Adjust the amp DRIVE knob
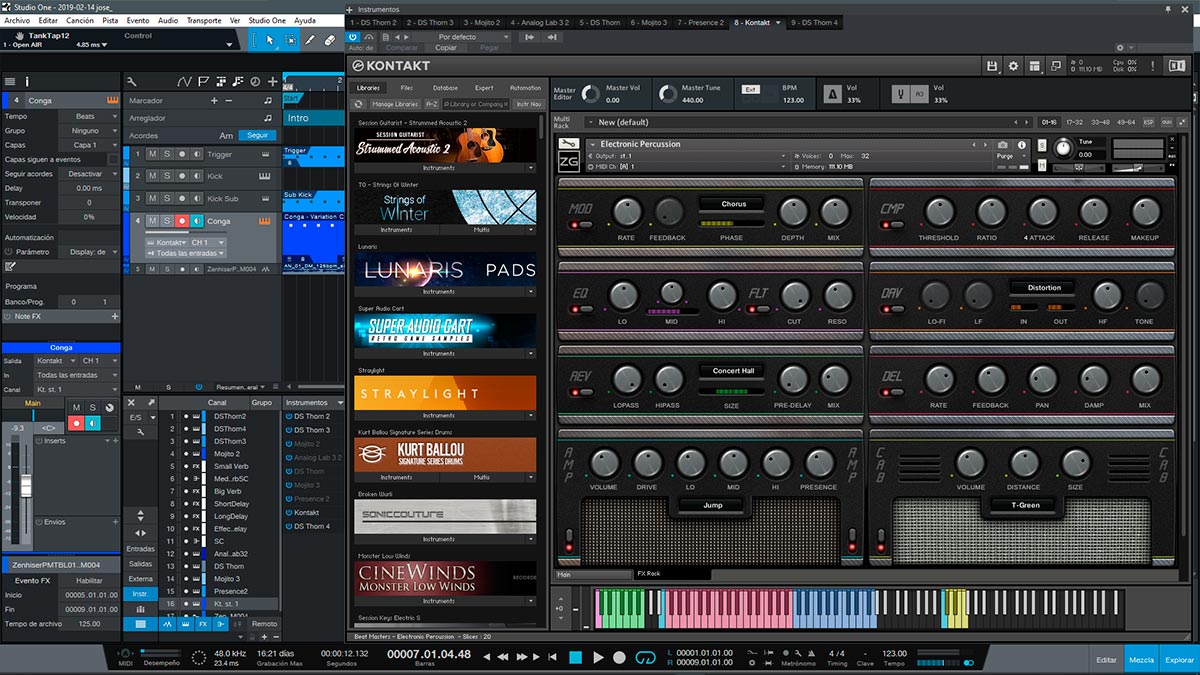 647,462
